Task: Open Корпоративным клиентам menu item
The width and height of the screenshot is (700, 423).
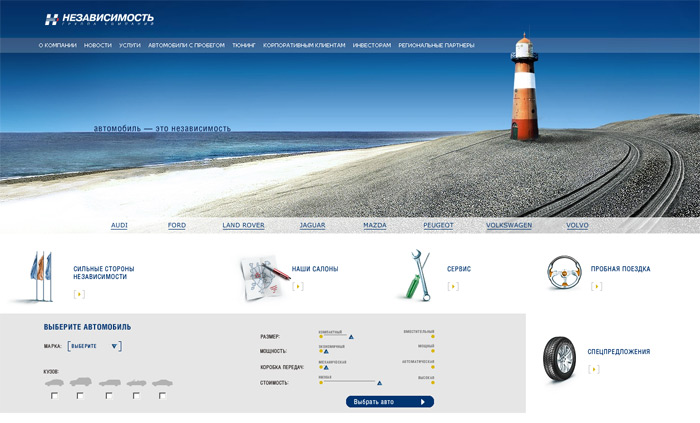Action: (x=304, y=46)
